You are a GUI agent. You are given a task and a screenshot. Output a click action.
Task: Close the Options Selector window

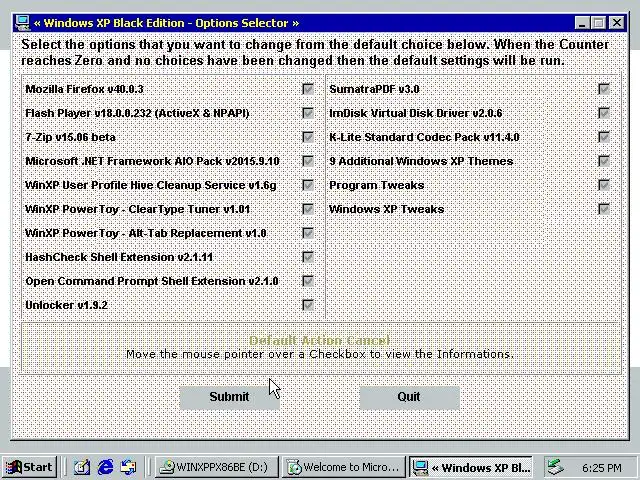pyautogui.click(x=618, y=23)
